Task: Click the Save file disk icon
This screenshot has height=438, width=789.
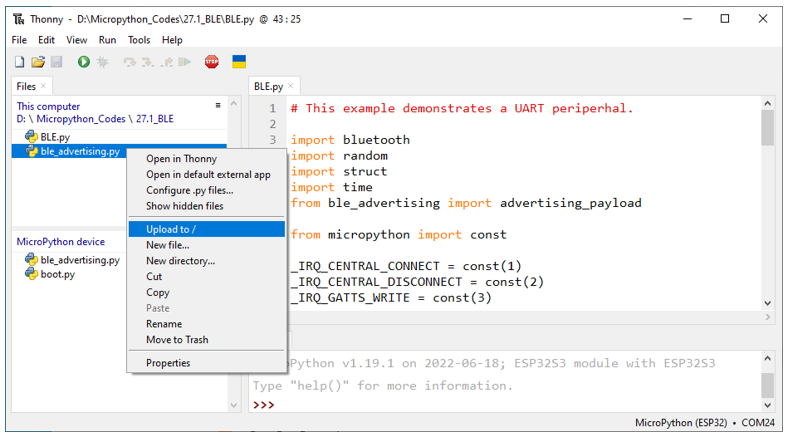Action: click(56, 62)
